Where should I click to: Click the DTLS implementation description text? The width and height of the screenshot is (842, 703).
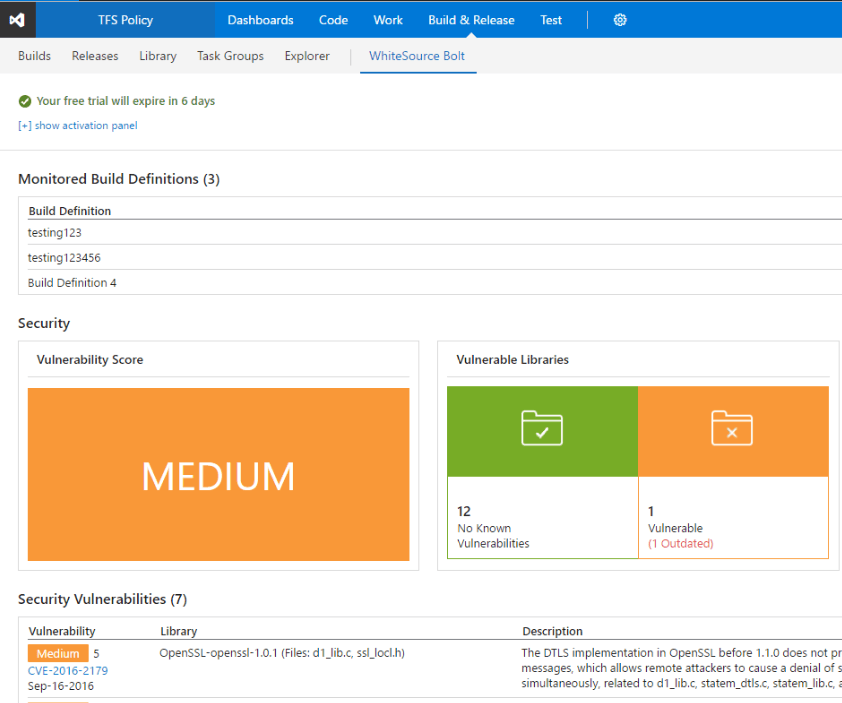[681, 668]
